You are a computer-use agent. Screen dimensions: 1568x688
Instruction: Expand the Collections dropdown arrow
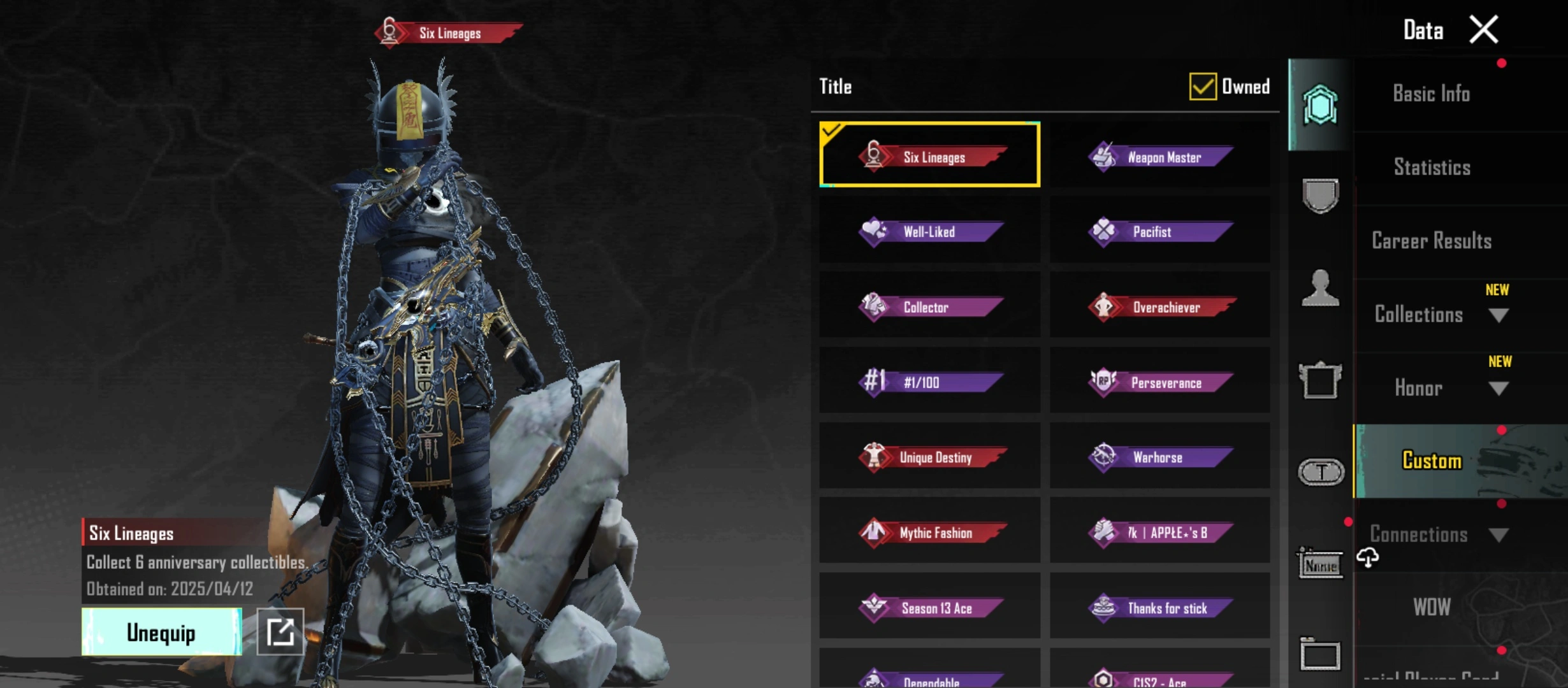pyautogui.click(x=1499, y=315)
